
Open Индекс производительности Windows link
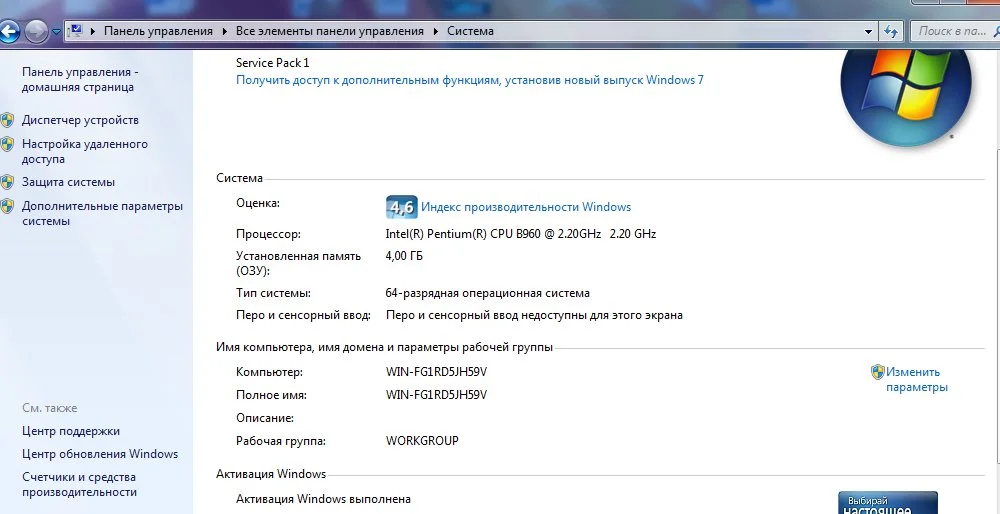click(x=526, y=207)
